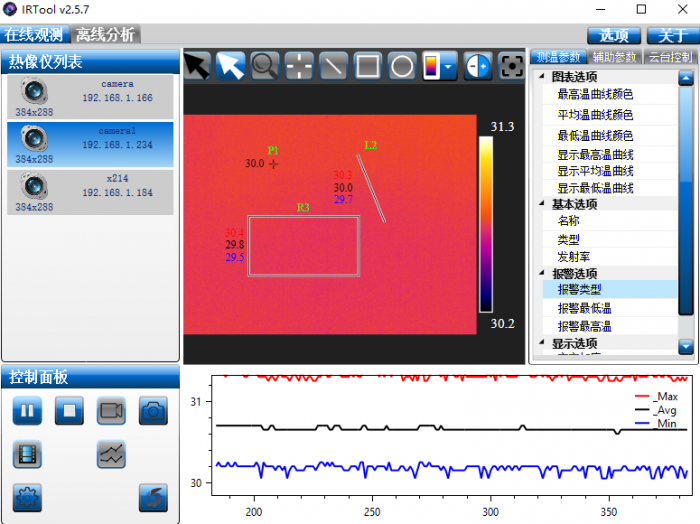Open the temperature curve chart icon

coord(111,454)
